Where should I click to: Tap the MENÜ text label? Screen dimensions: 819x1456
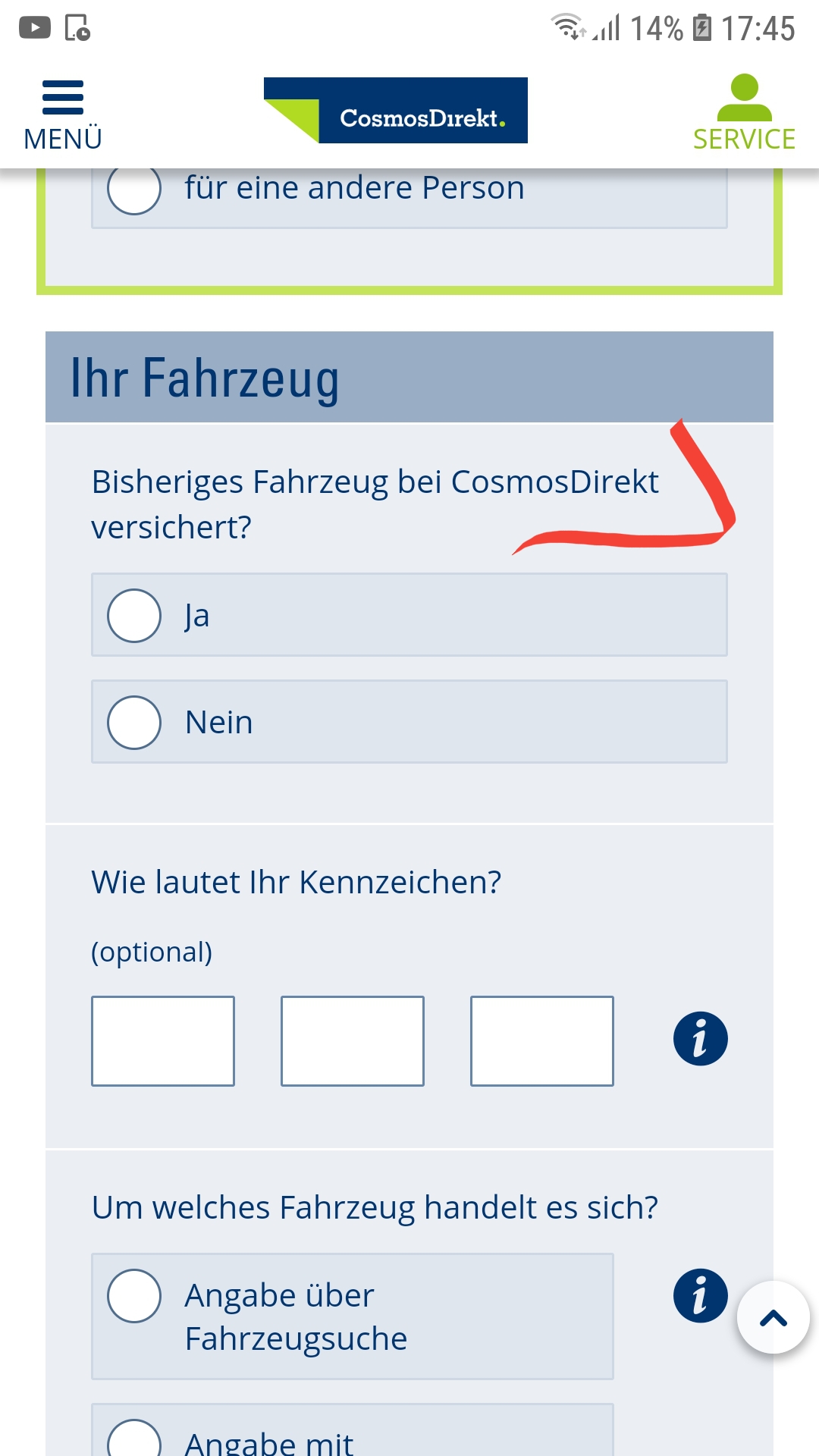[x=63, y=140]
